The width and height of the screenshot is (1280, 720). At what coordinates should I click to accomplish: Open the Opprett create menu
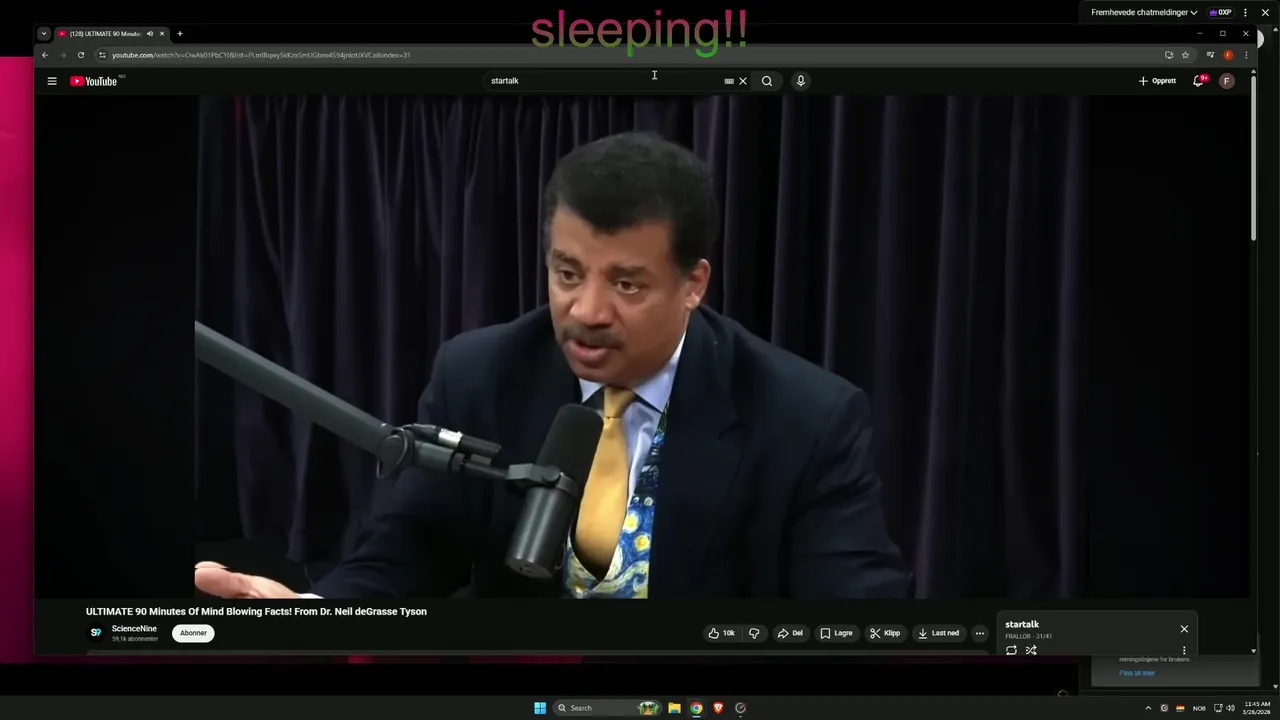(1158, 81)
